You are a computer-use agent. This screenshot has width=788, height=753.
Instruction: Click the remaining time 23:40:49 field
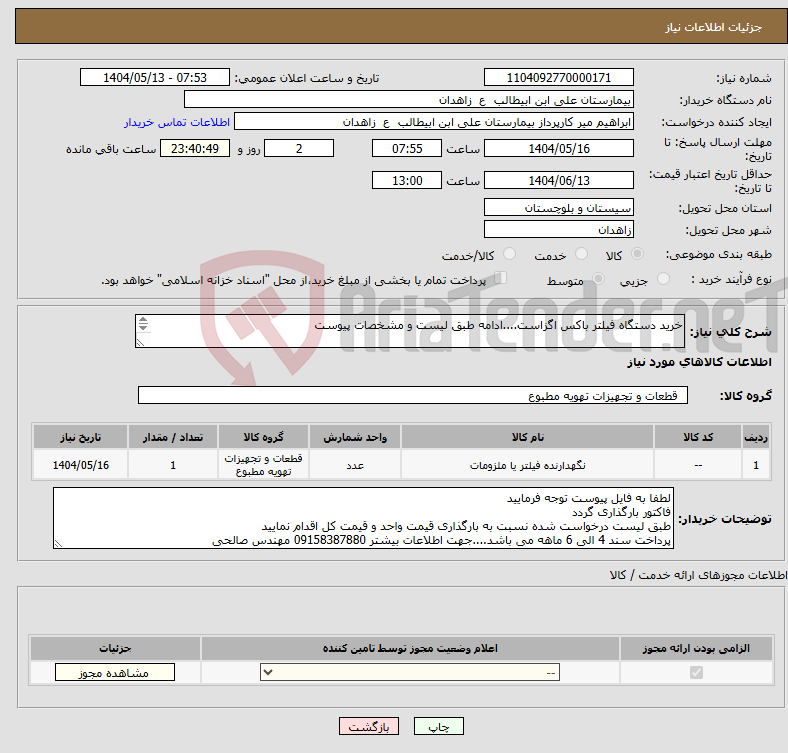[x=195, y=148]
